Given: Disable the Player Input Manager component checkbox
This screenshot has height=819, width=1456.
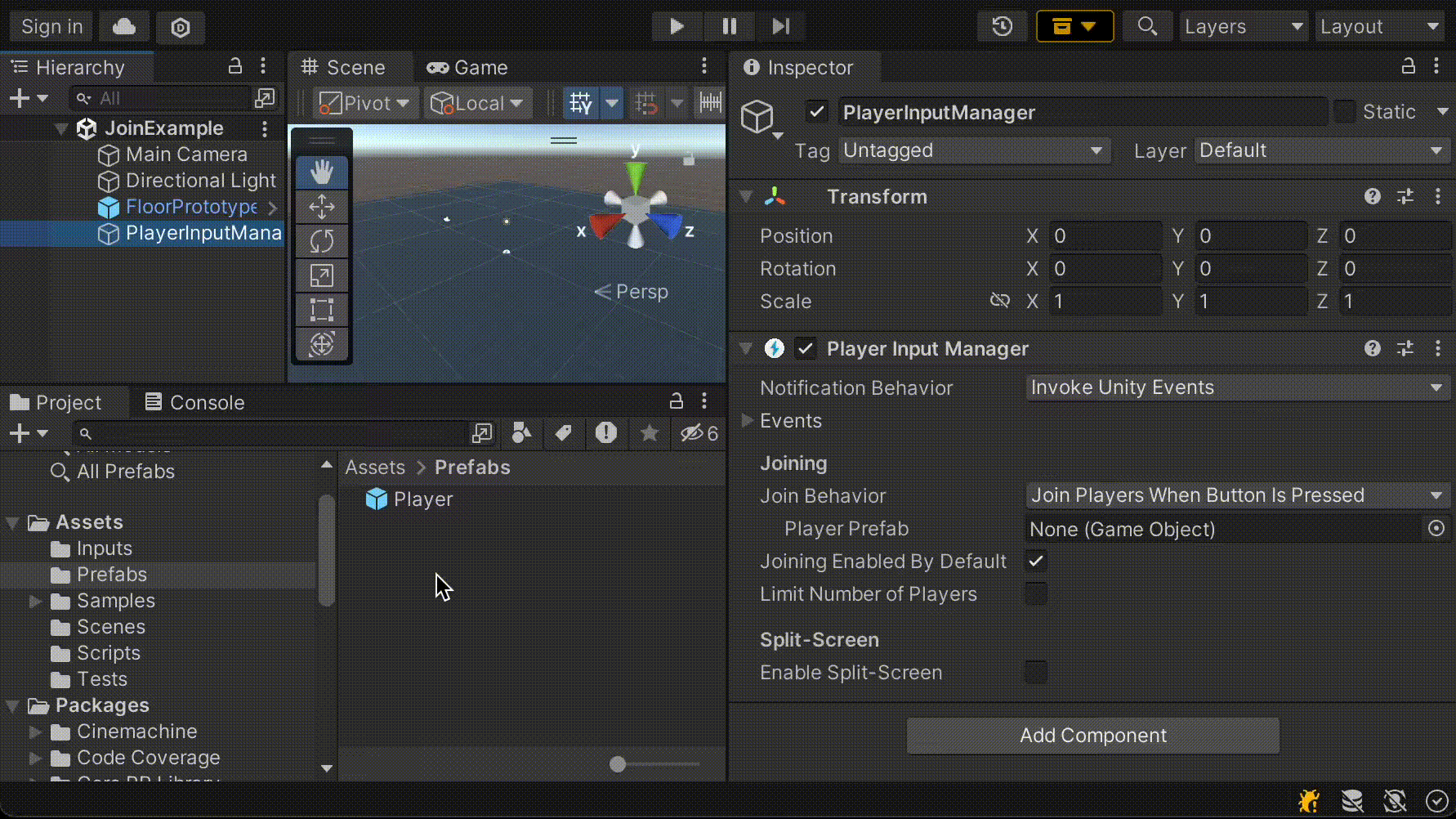Looking at the screenshot, I should click(x=806, y=349).
